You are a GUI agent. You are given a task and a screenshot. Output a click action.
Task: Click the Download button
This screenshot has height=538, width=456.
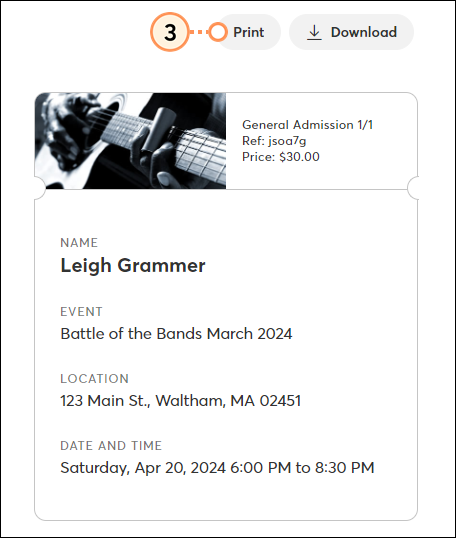(x=351, y=32)
